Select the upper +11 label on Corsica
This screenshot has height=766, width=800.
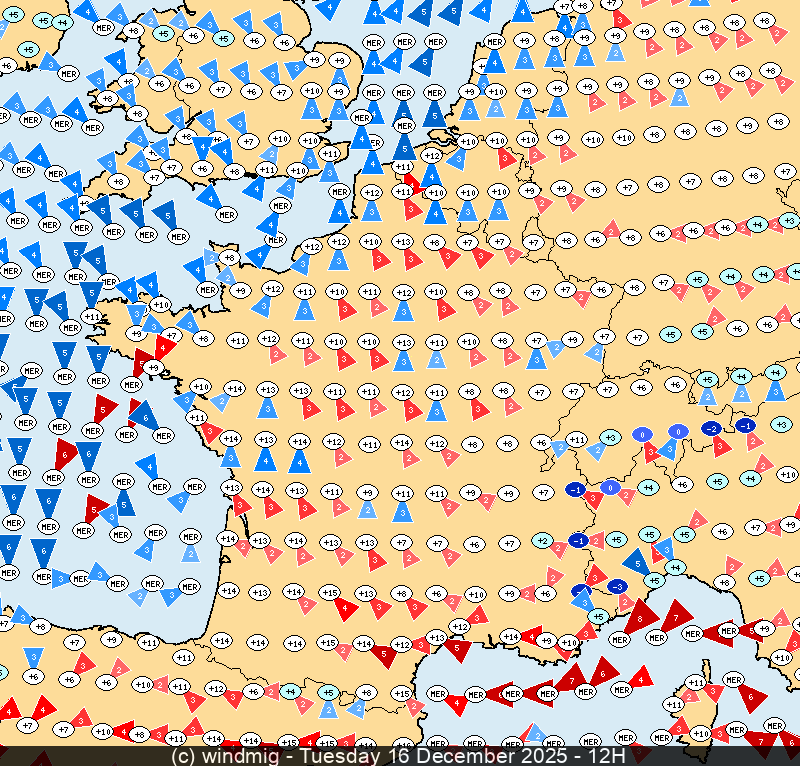694,682
